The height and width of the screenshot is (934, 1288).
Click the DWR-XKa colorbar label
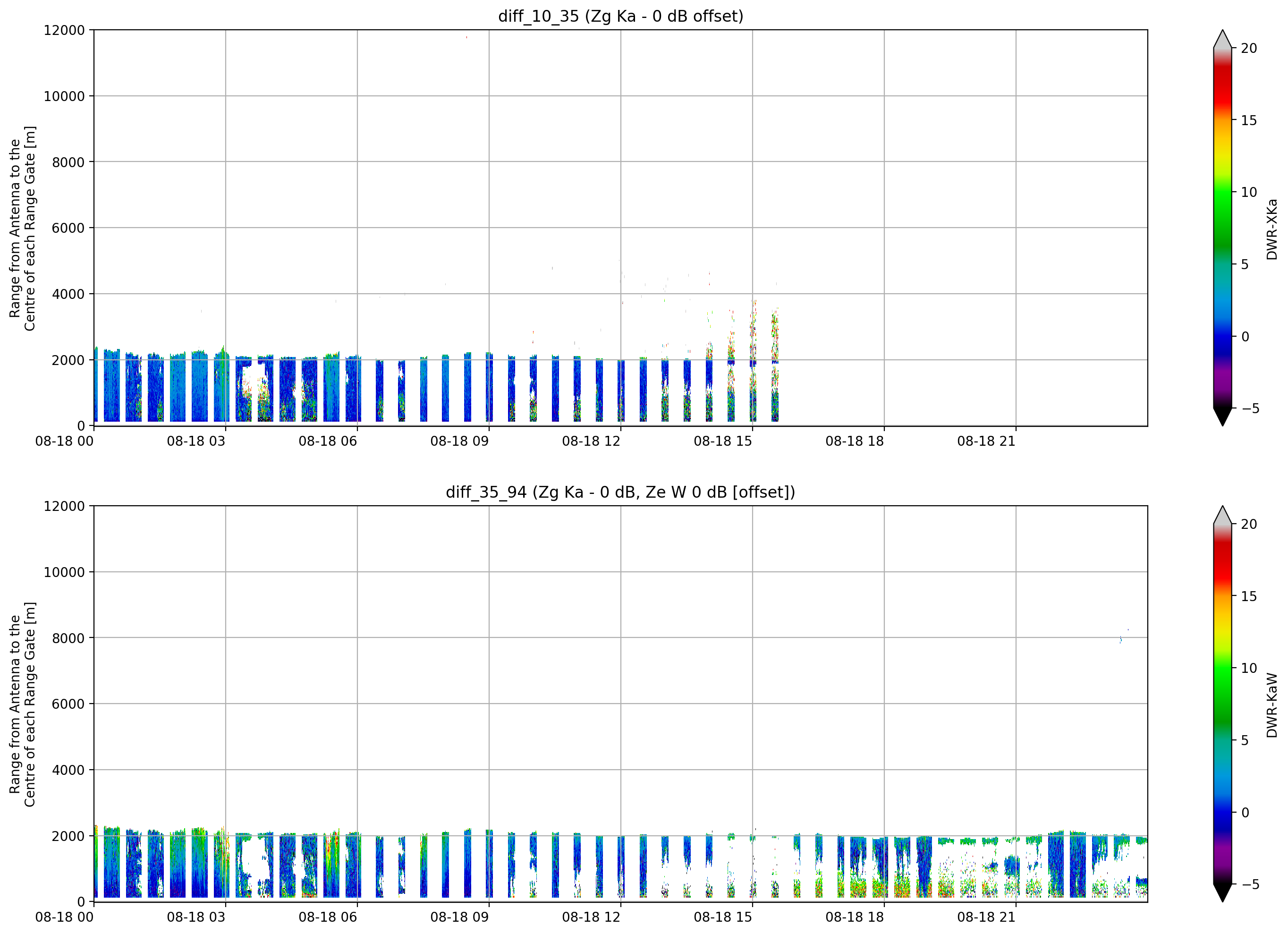(x=1272, y=229)
